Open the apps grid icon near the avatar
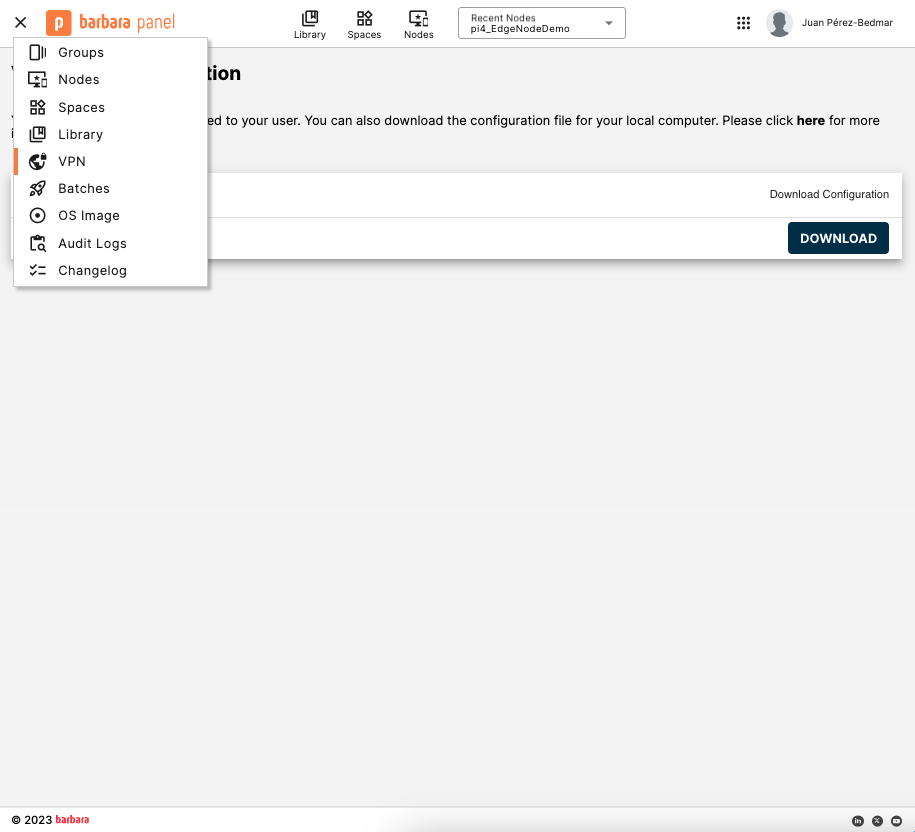The width and height of the screenshot is (915, 832). 743,22
